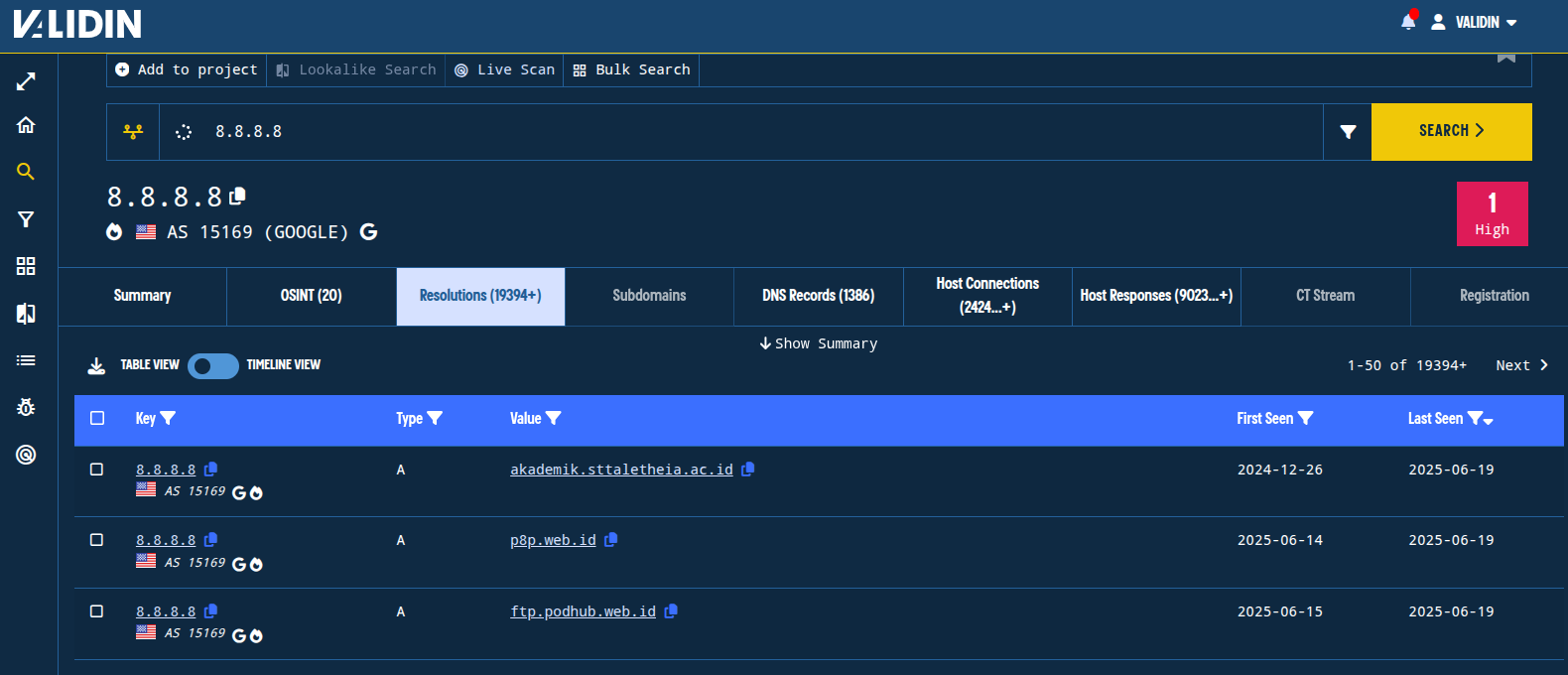Click the yellow pivot tree icon in search bar

point(133,132)
